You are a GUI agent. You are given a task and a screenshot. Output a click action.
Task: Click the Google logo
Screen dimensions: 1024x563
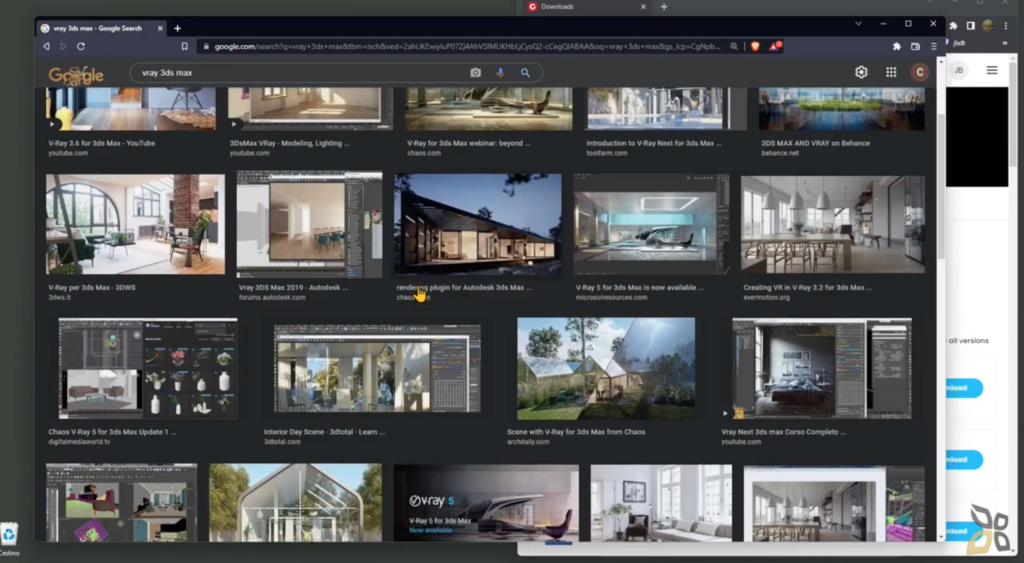point(76,74)
